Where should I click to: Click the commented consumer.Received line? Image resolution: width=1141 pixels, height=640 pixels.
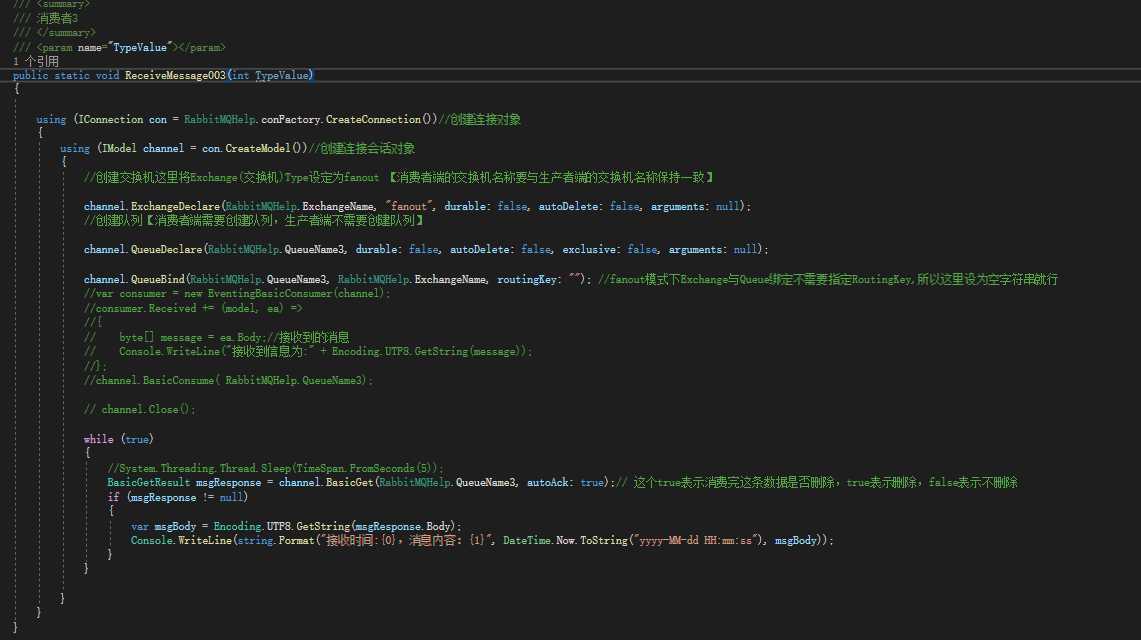click(193, 308)
